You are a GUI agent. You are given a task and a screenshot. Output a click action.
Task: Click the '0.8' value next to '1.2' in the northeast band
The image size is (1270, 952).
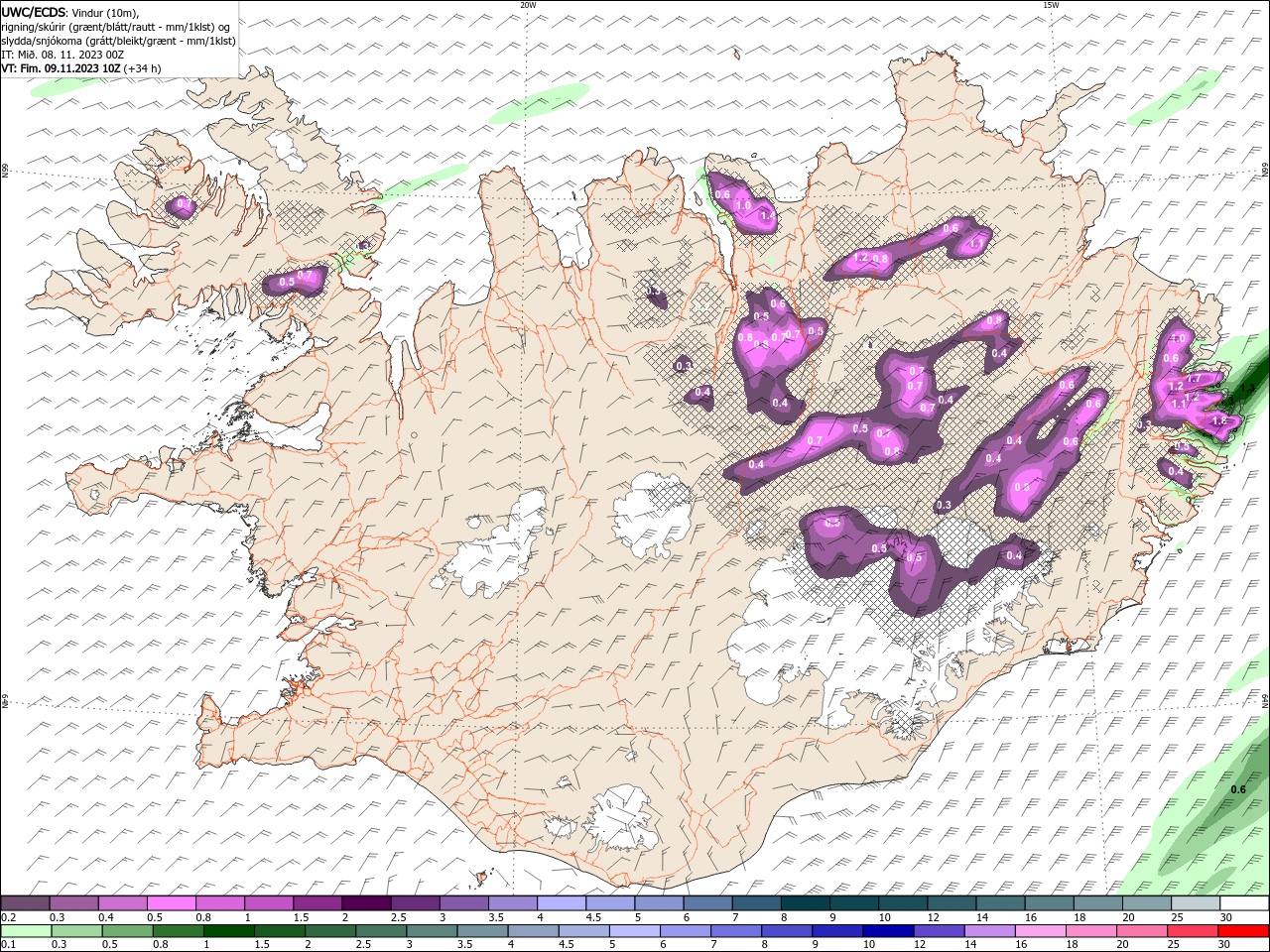880,259
